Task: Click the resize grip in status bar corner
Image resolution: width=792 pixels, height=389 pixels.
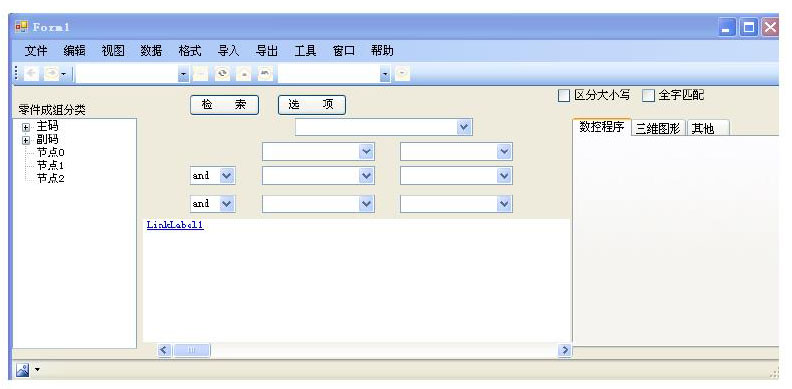Action: pyautogui.click(x=773, y=373)
